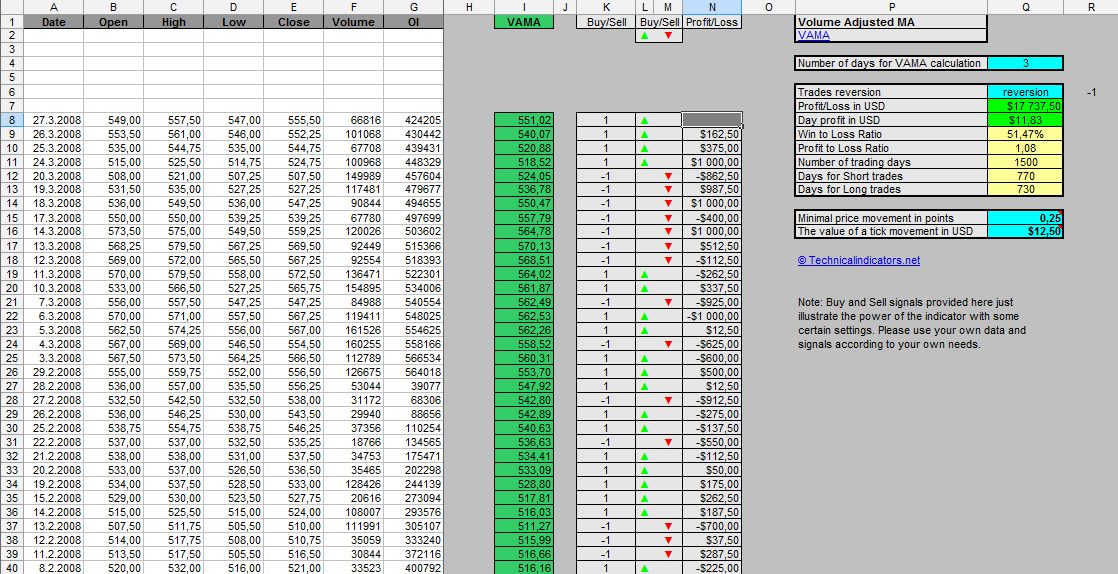Select the Day profit value $11,83
The width and height of the screenshot is (1118, 574).
pyautogui.click(x=1025, y=120)
